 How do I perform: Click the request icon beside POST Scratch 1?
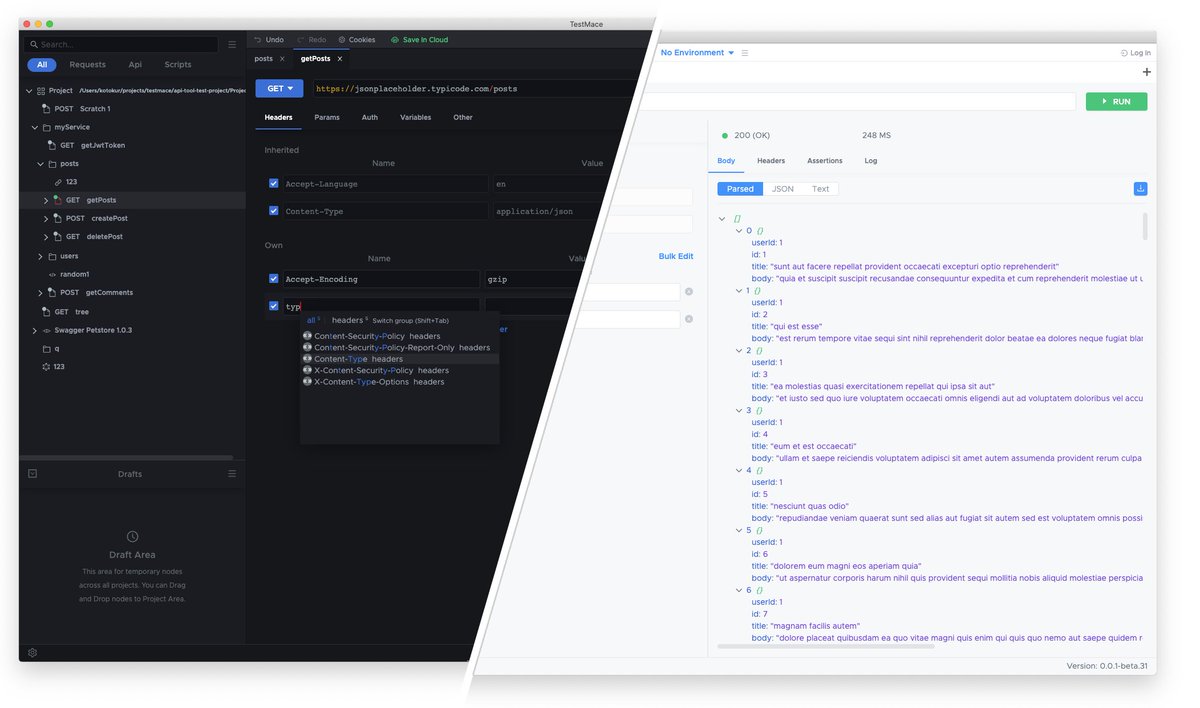point(46,108)
